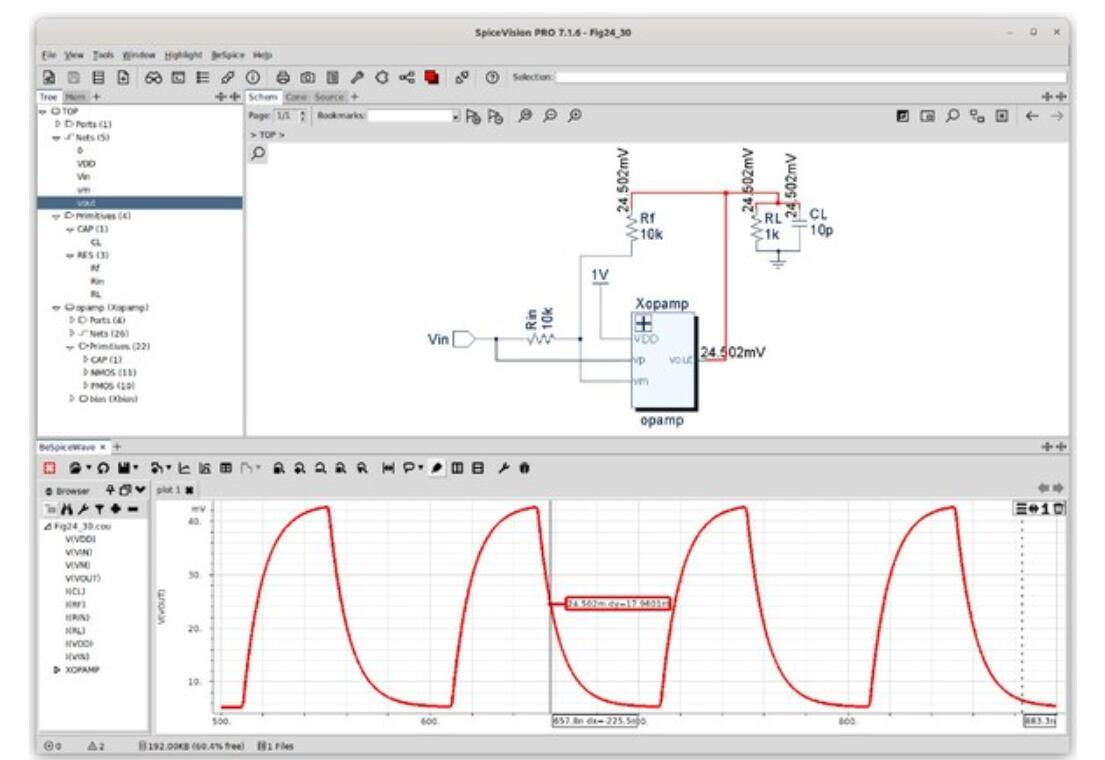Open the Tools menu

click(x=103, y=55)
